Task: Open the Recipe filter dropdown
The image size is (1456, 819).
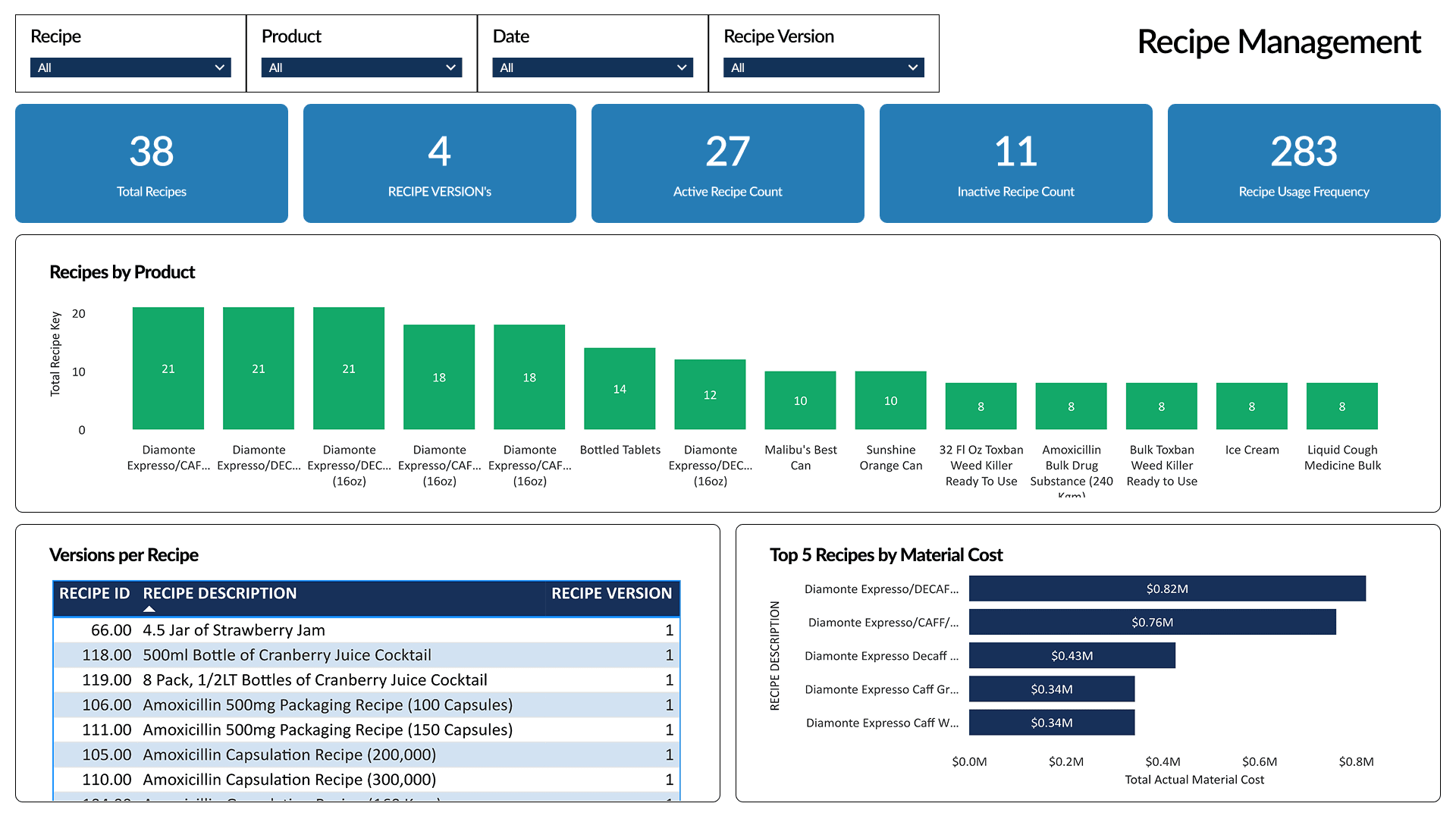Action: click(130, 67)
